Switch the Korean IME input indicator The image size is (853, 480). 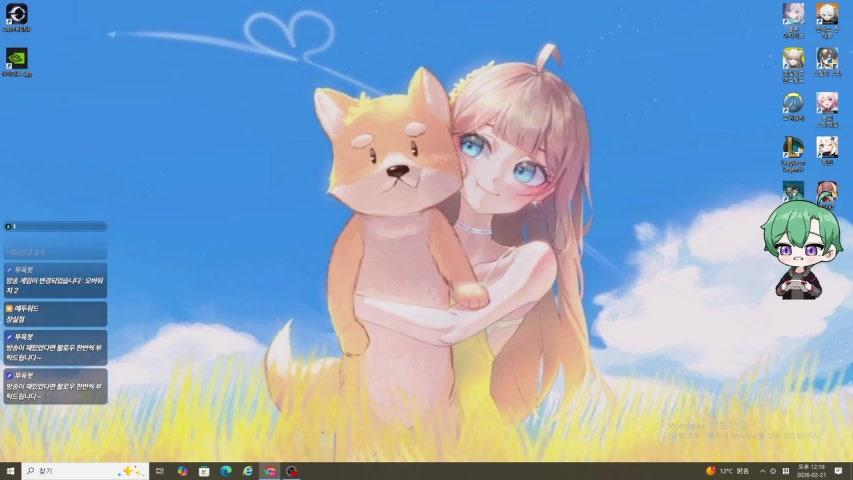click(786, 471)
